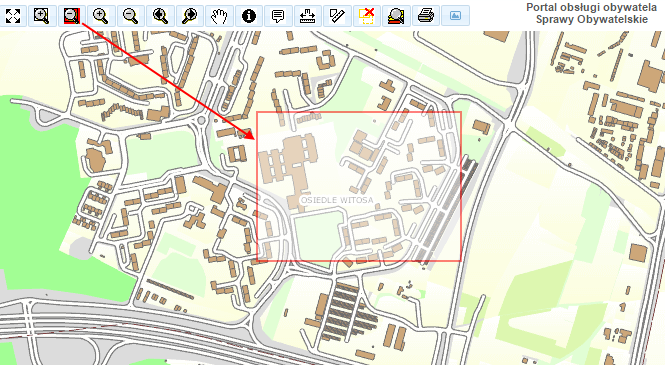Screen dimensions: 665x365
Task: Click the full extent arrows icon
Action: [13, 16]
